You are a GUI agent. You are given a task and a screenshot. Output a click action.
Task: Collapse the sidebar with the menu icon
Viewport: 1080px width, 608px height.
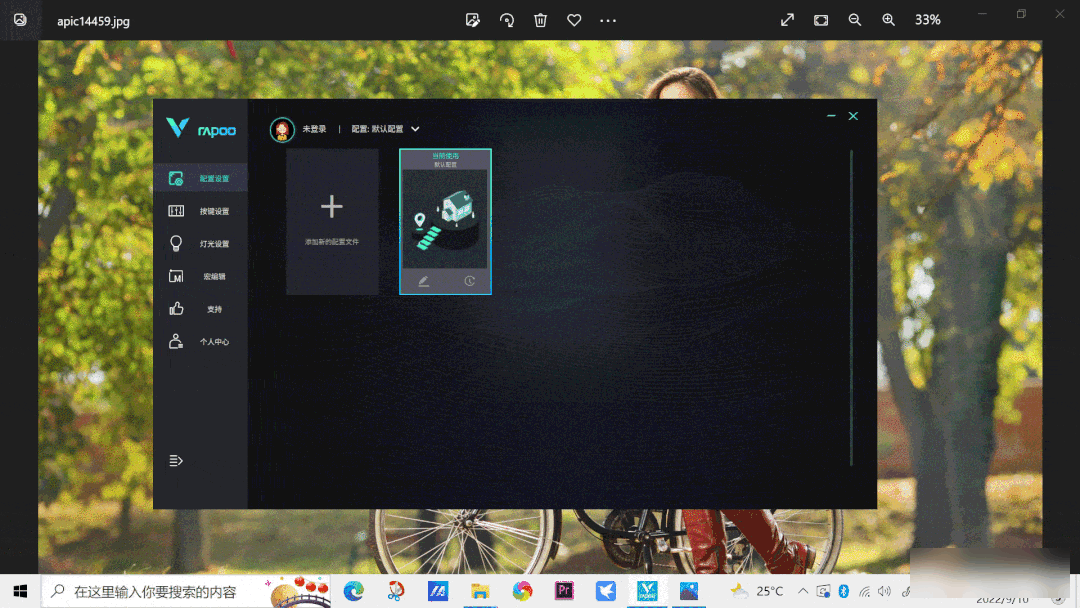[x=176, y=461]
